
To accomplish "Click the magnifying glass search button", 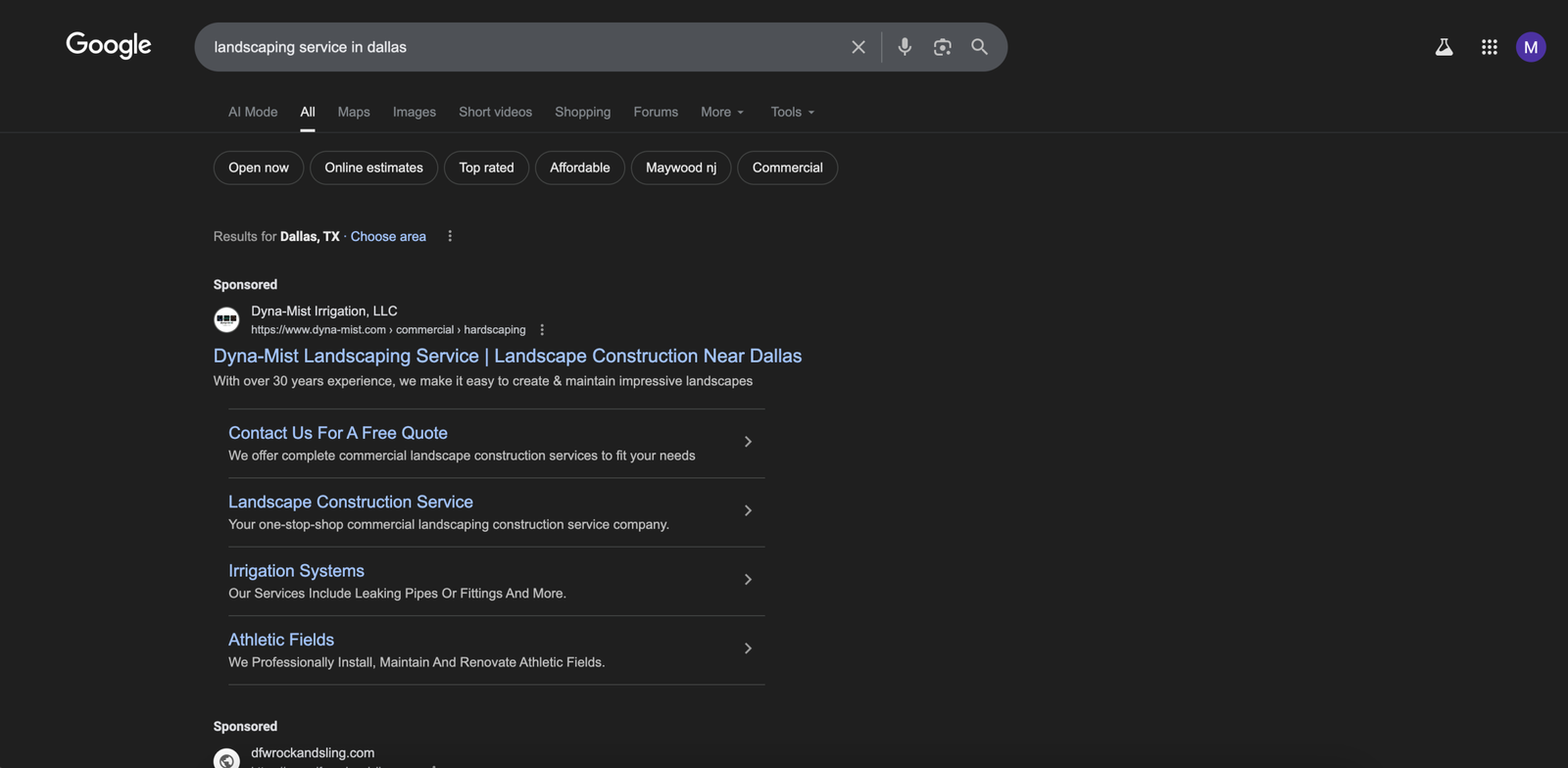I will 979,47.
